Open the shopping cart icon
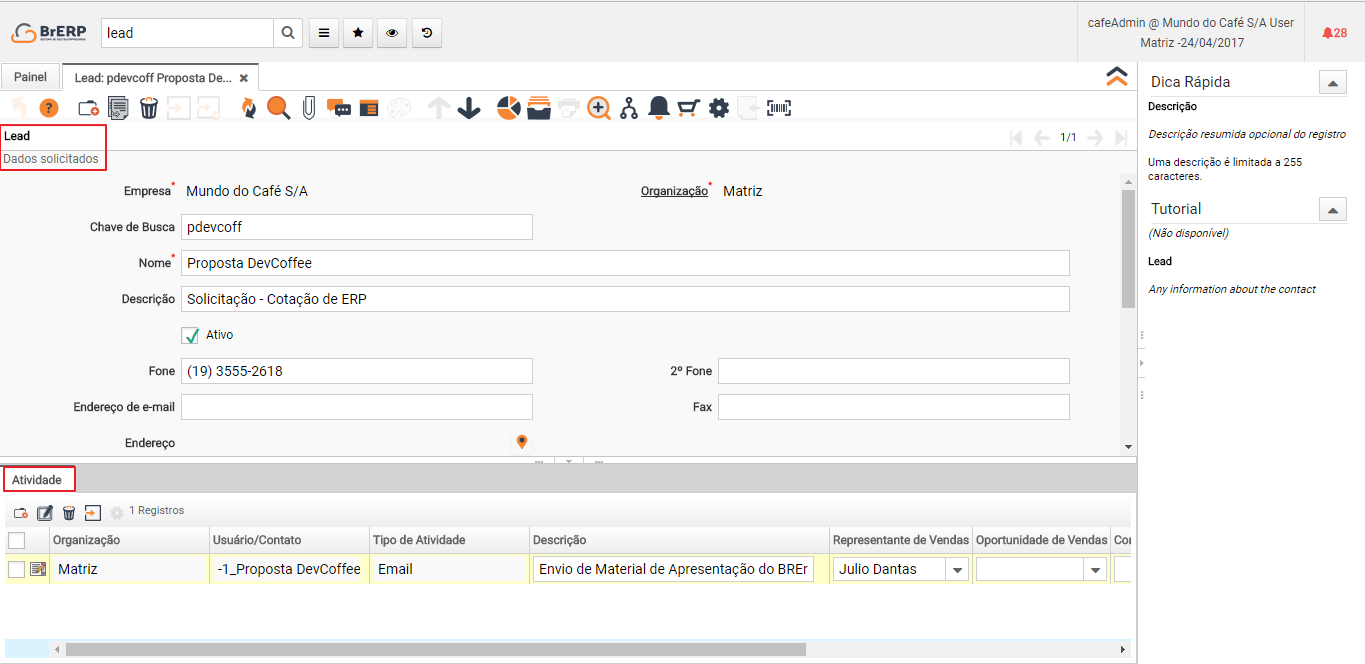 [688, 108]
